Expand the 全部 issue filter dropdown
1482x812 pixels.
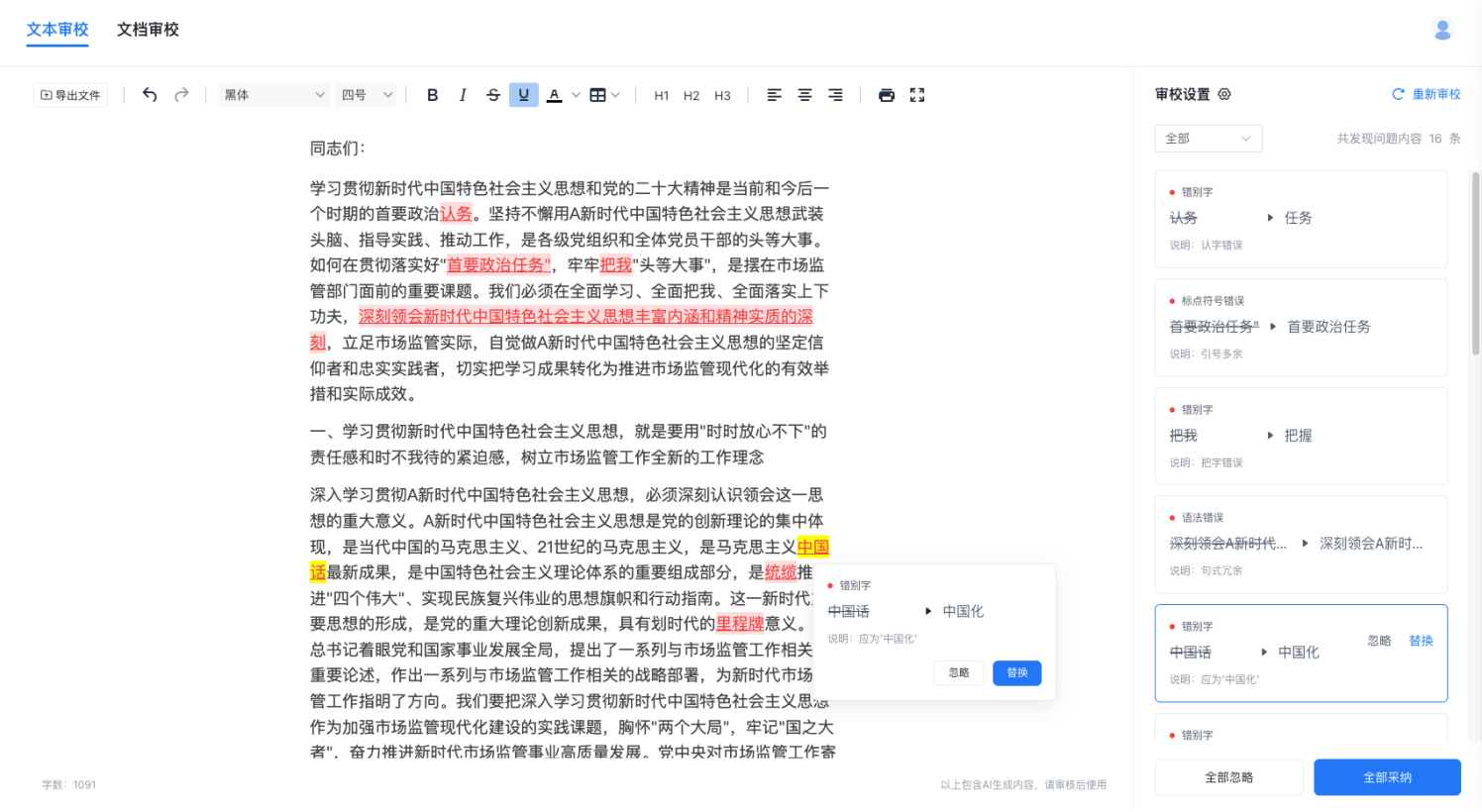pyautogui.click(x=1208, y=139)
